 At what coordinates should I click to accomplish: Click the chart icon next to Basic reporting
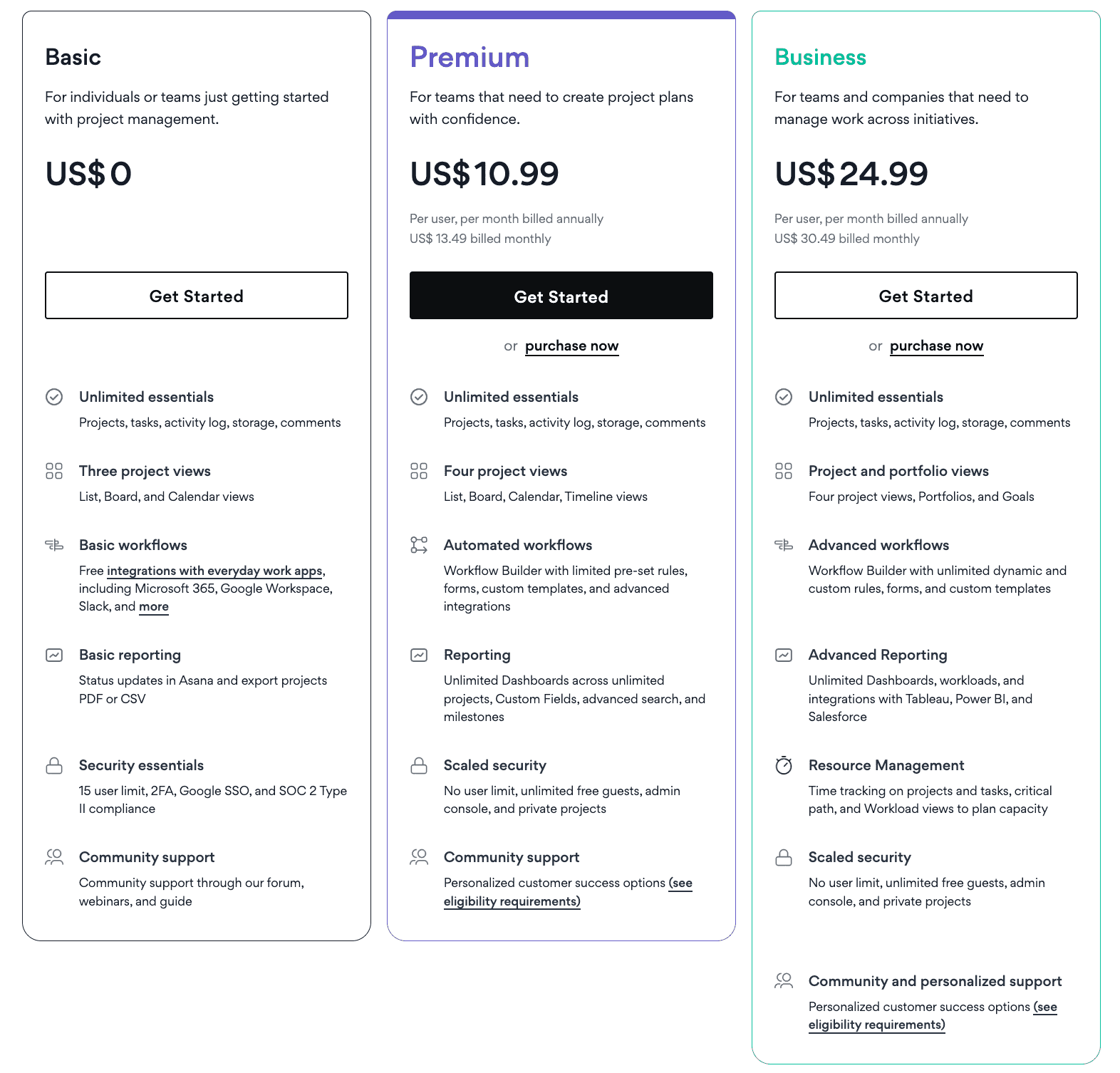(54, 655)
